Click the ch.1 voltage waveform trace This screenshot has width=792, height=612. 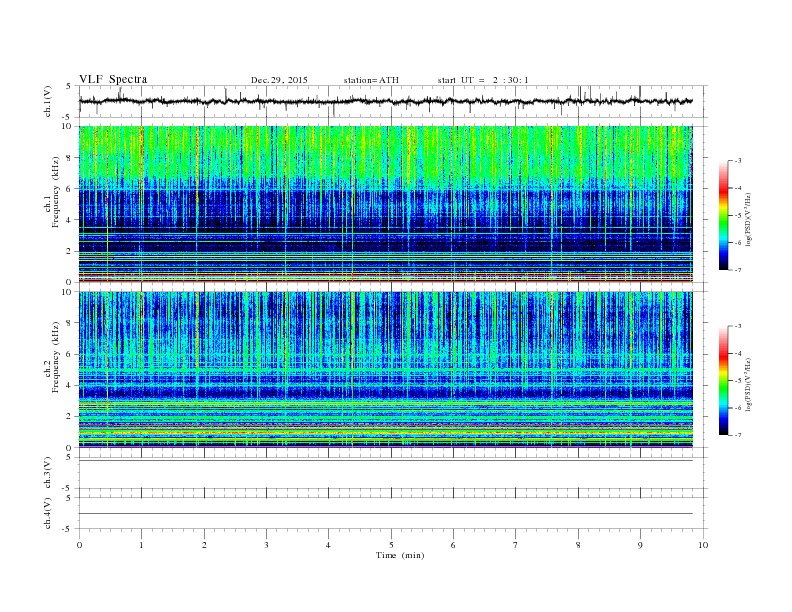386,101
